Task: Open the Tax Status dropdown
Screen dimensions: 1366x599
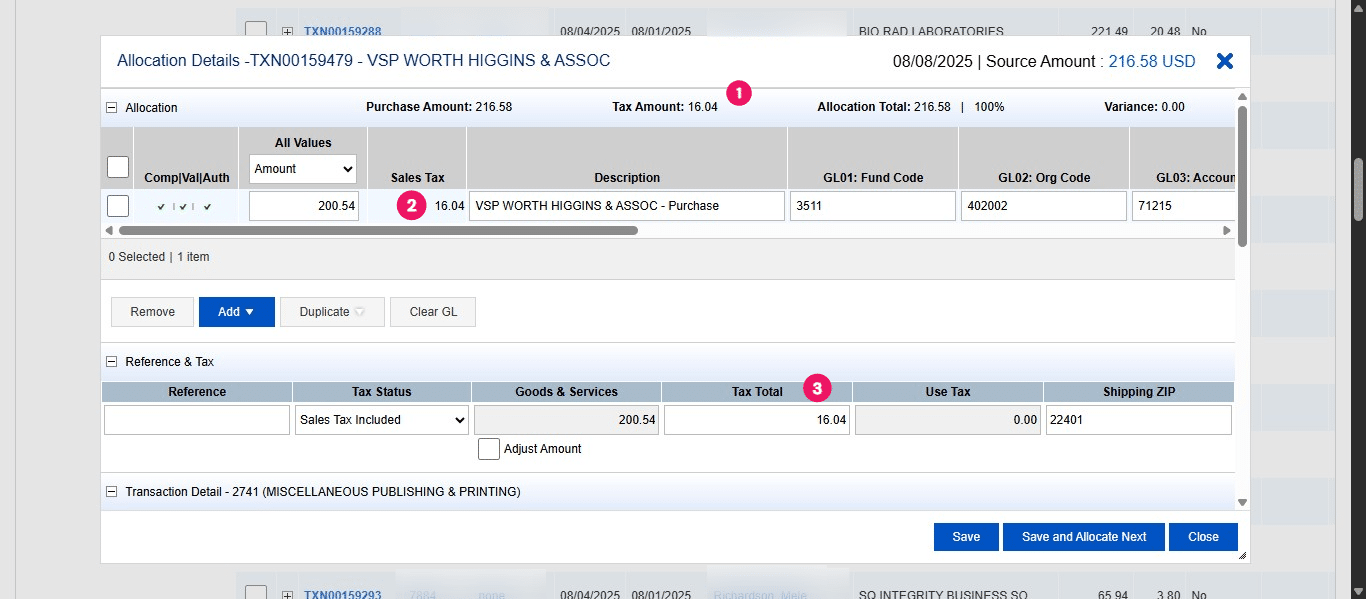Action: (x=381, y=420)
